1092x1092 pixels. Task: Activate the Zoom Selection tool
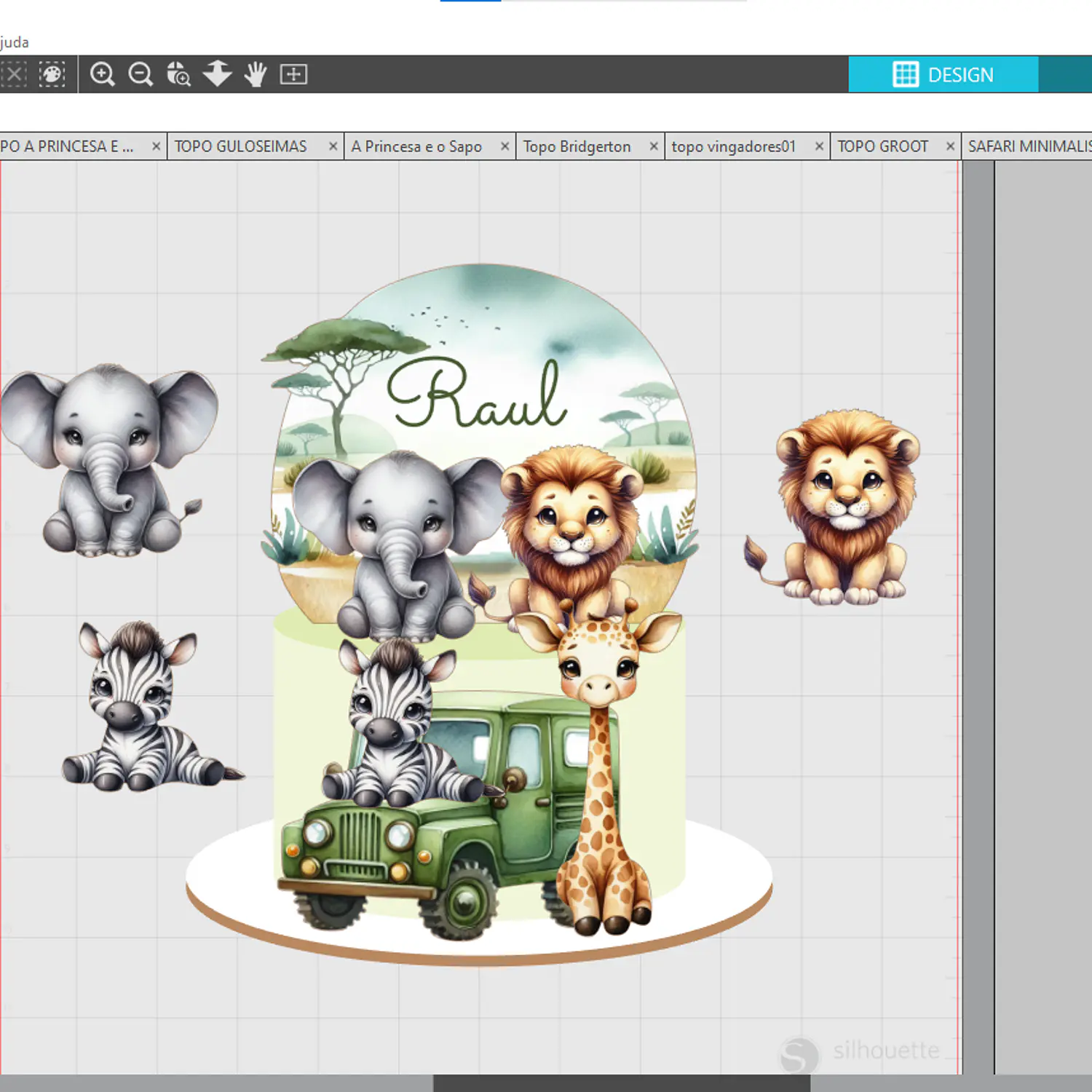point(178,74)
